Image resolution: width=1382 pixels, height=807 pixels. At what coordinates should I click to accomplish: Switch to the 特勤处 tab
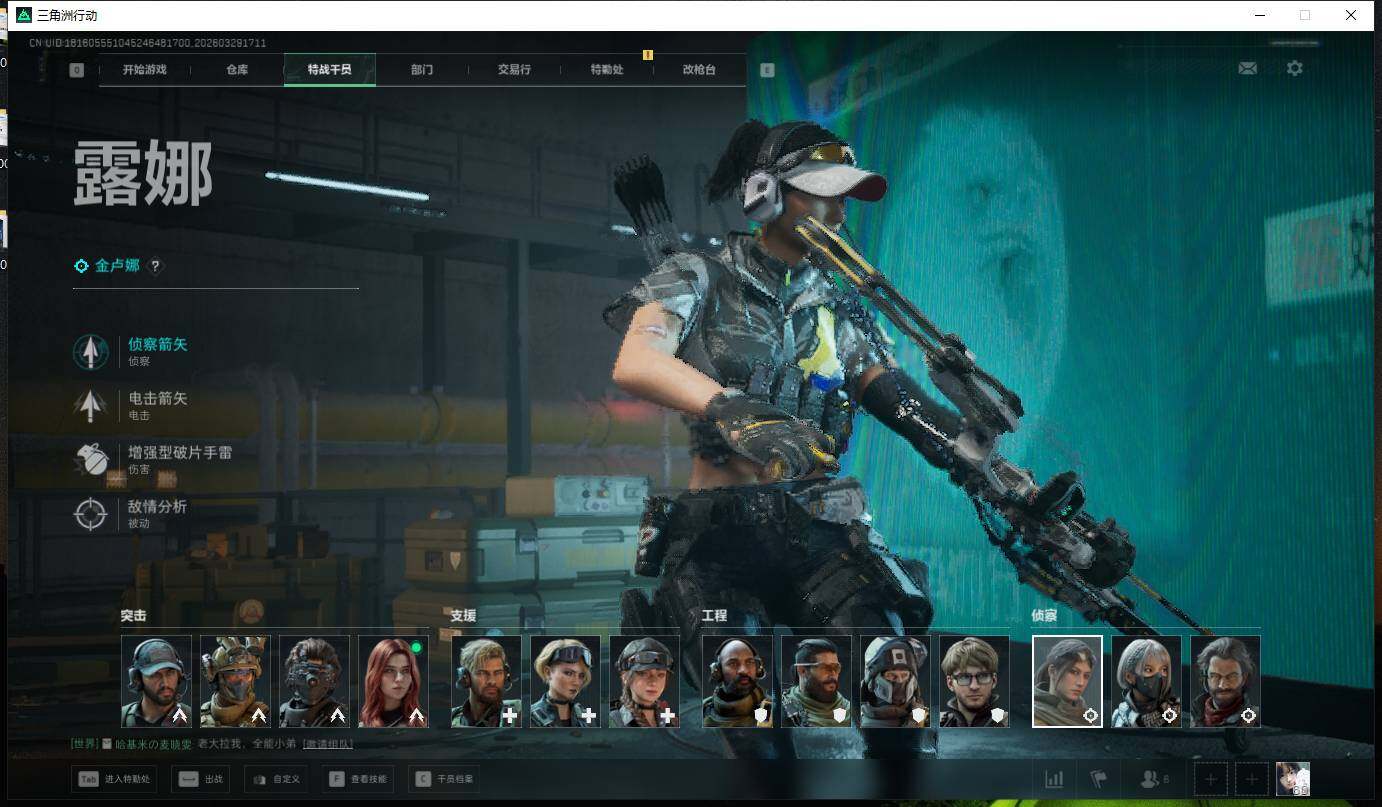607,70
